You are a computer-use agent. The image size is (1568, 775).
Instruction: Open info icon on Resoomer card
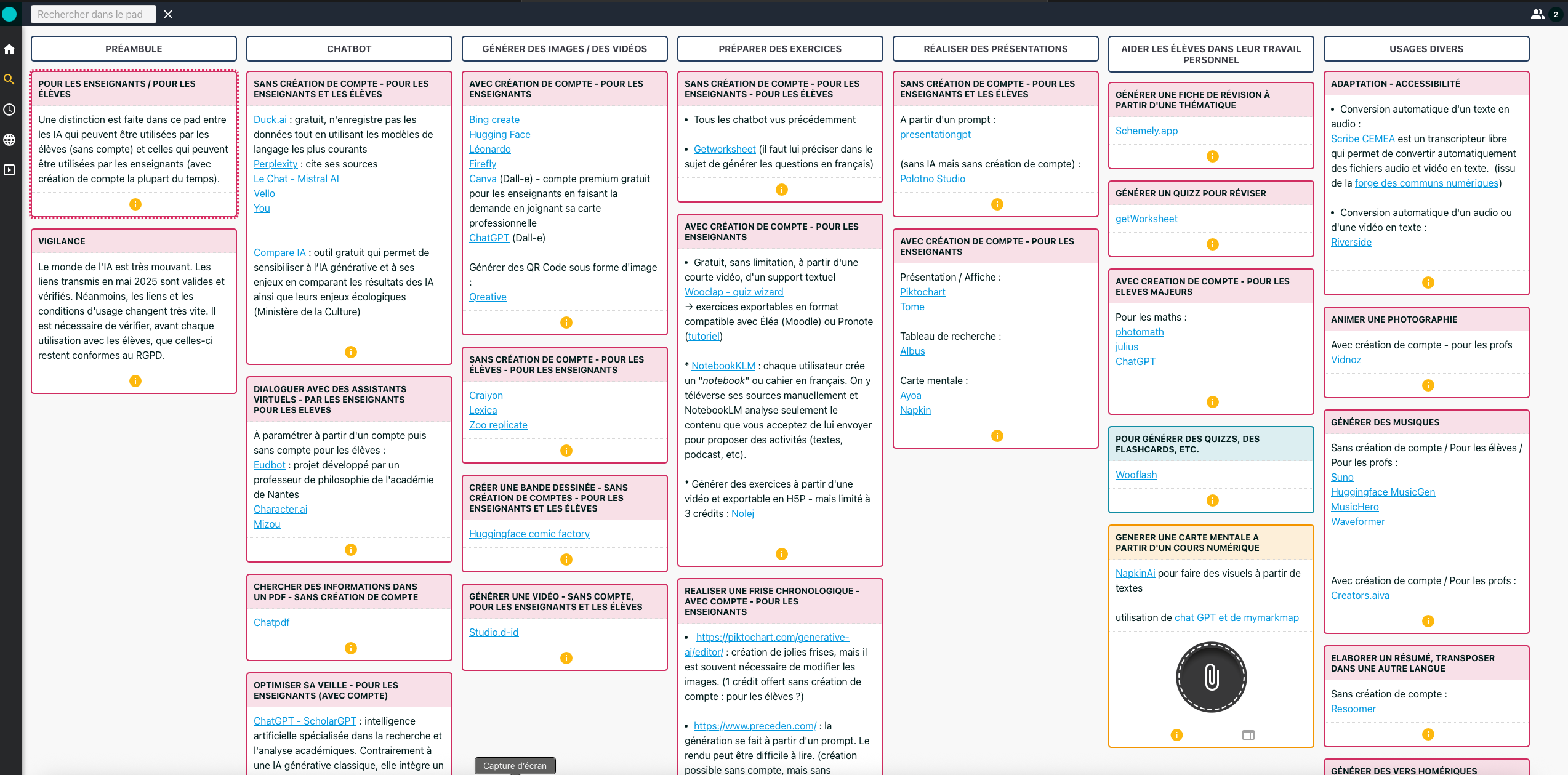point(1428,734)
